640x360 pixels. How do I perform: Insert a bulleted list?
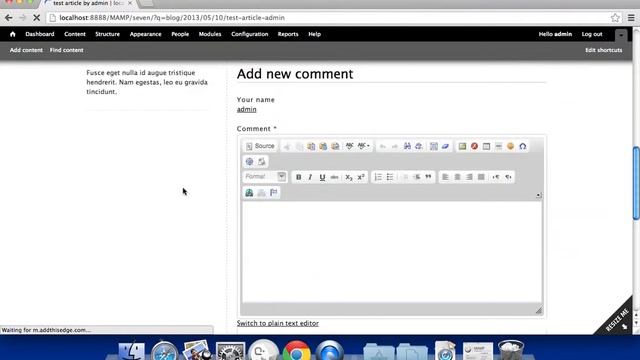390,177
